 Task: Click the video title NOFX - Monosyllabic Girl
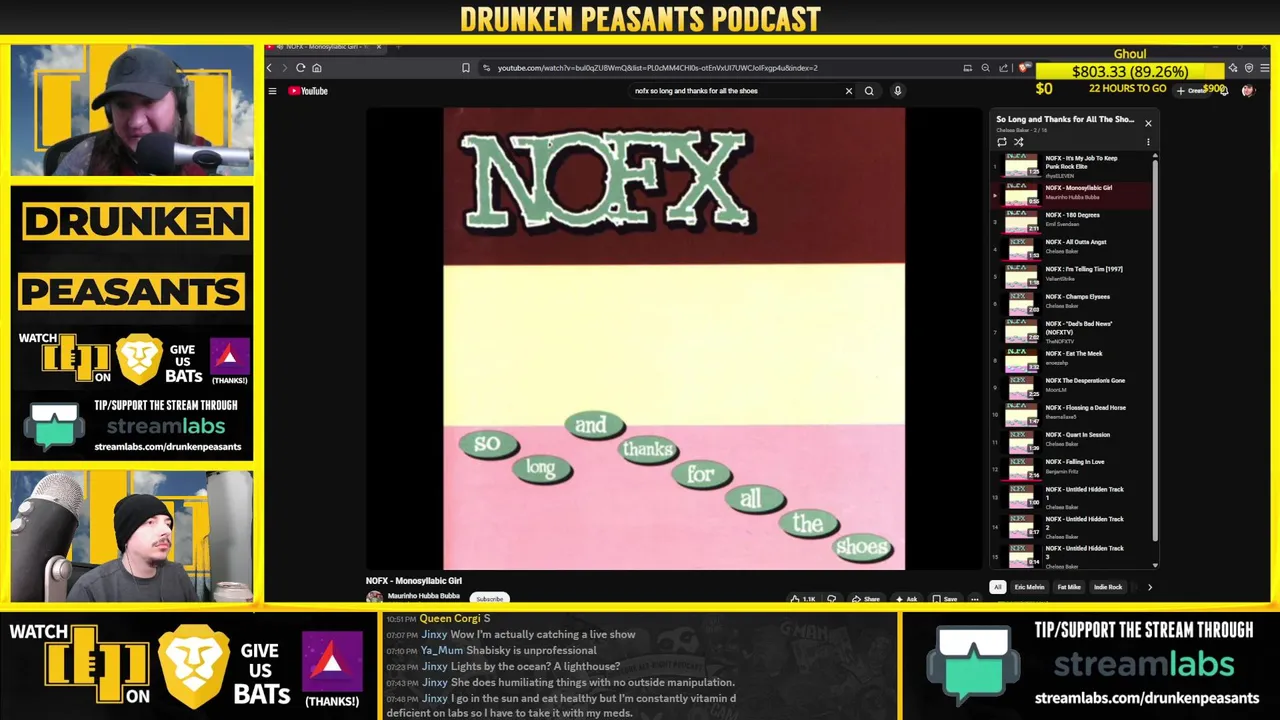click(414, 581)
